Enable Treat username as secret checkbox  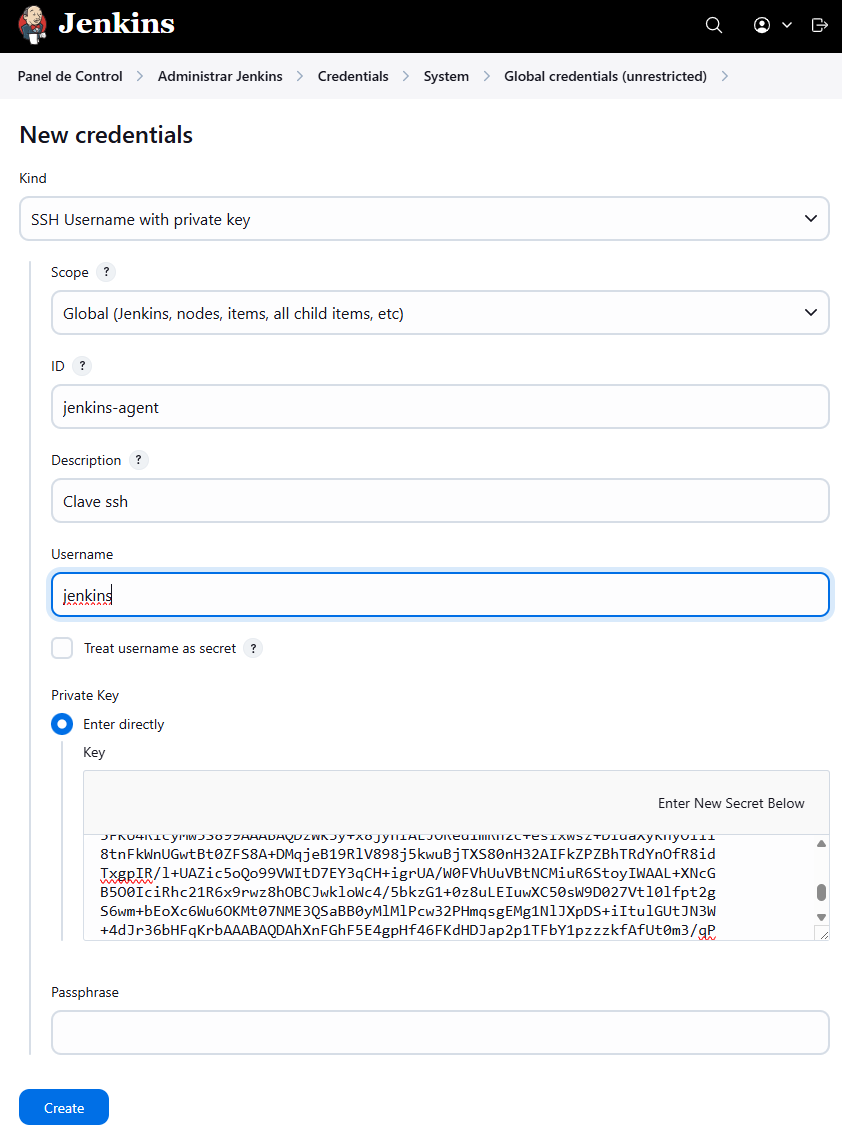62,648
